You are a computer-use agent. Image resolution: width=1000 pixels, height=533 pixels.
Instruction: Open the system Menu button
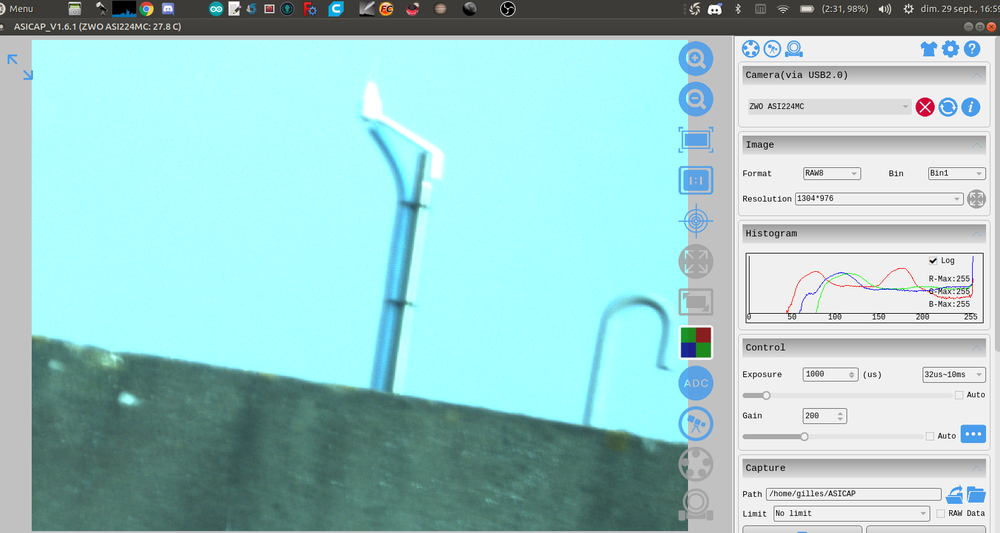click(17, 9)
